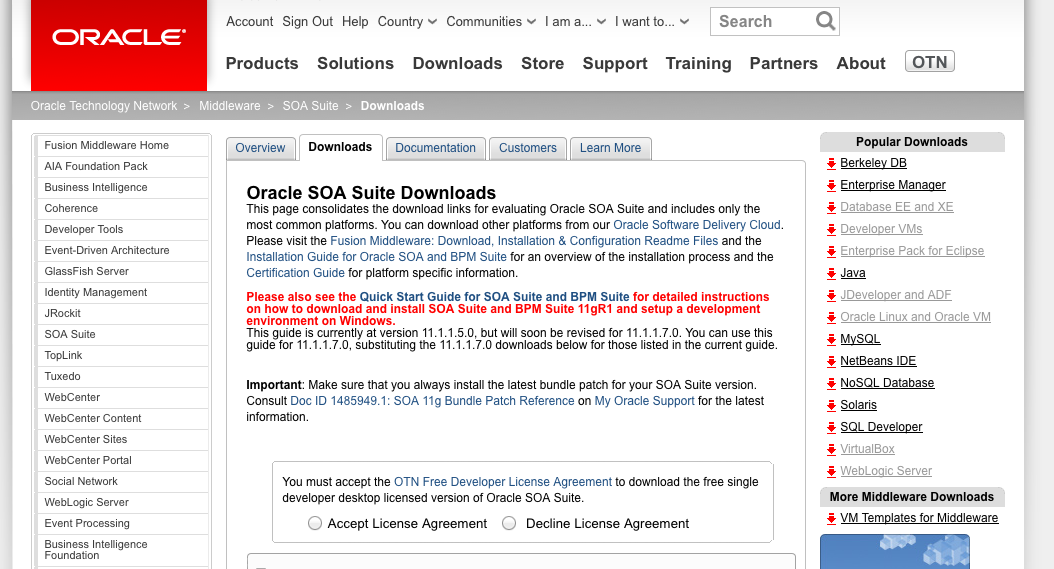Open the OTN Free Developer License Agreement link

pos(503,482)
